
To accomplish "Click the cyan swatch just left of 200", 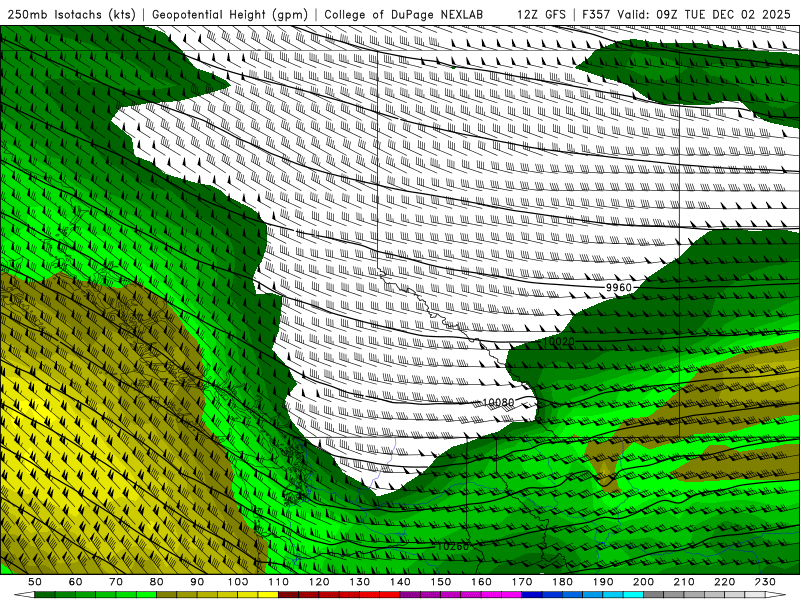I will (634, 595).
